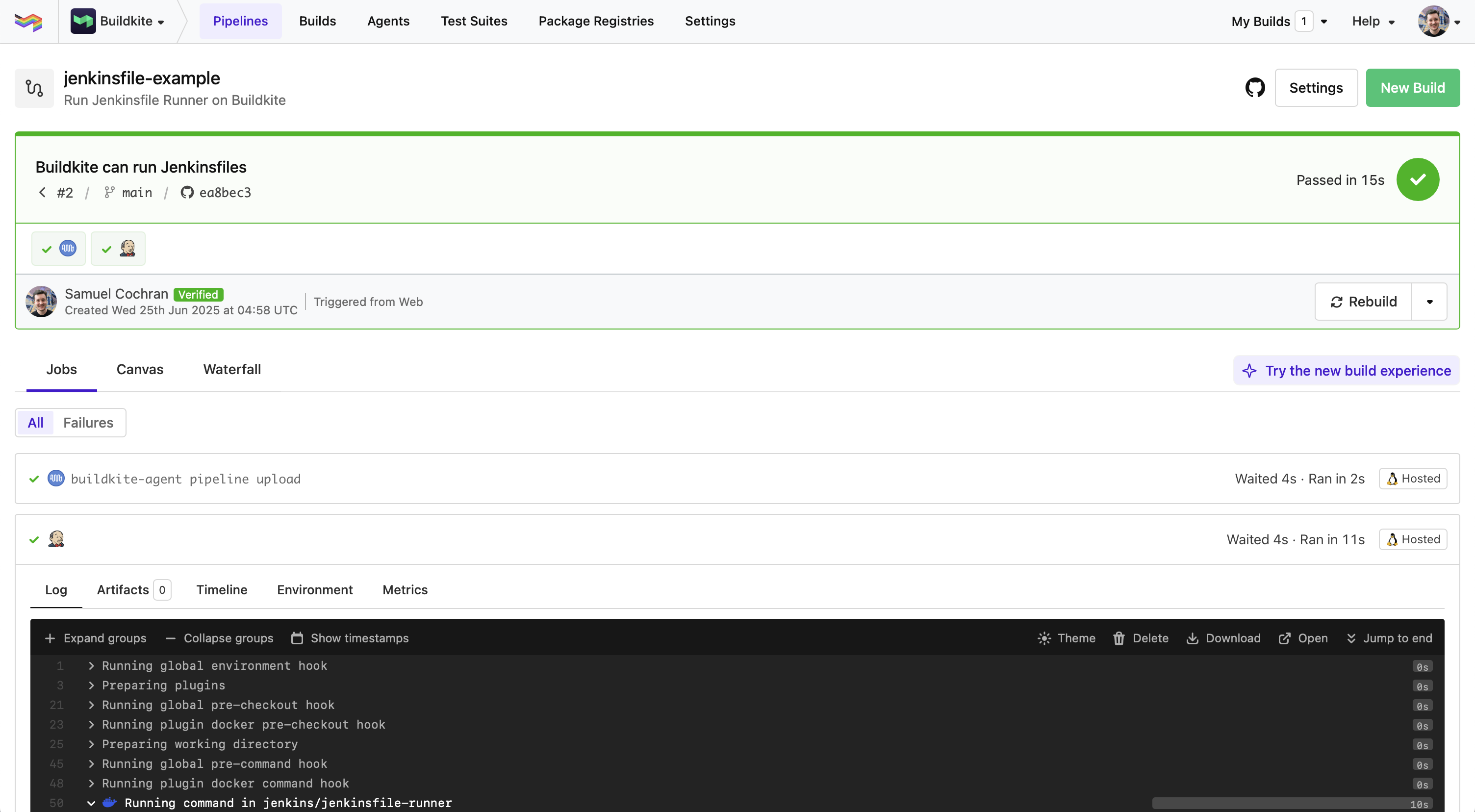The image size is (1475, 812).
Task: Select the Failures job filter
Action: tap(88, 423)
